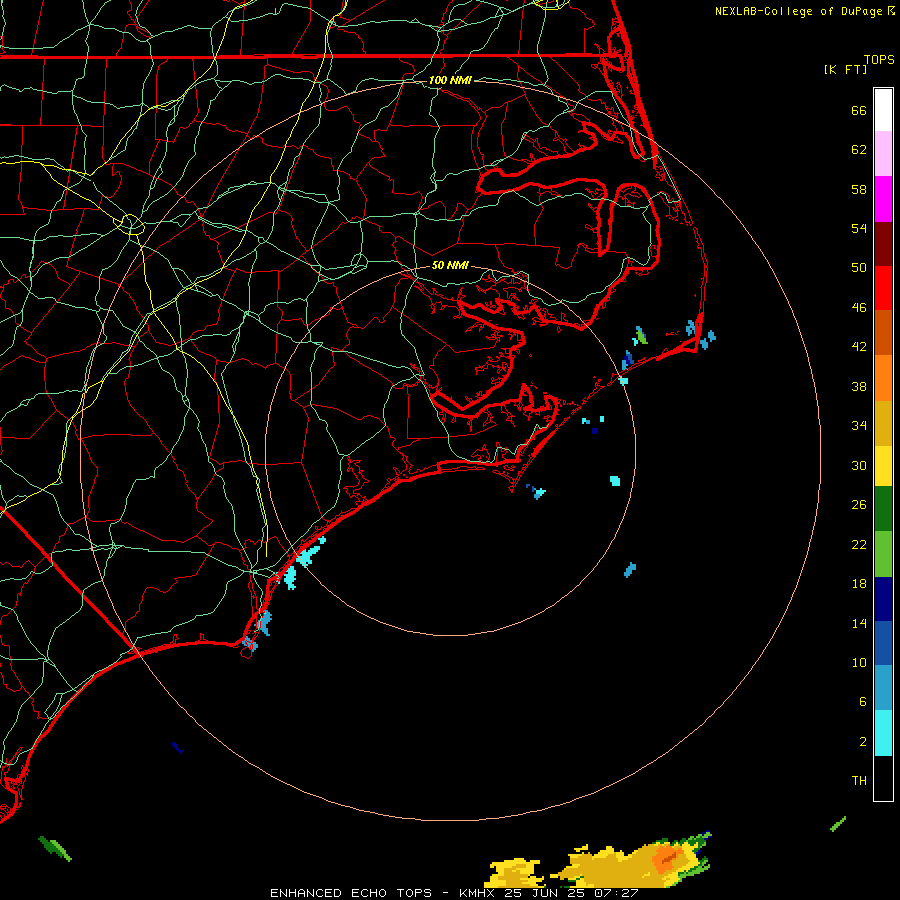Image resolution: width=900 pixels, height=900 pixels.
Task: Click the '34' legend value
Action: (x=859, y=426)
